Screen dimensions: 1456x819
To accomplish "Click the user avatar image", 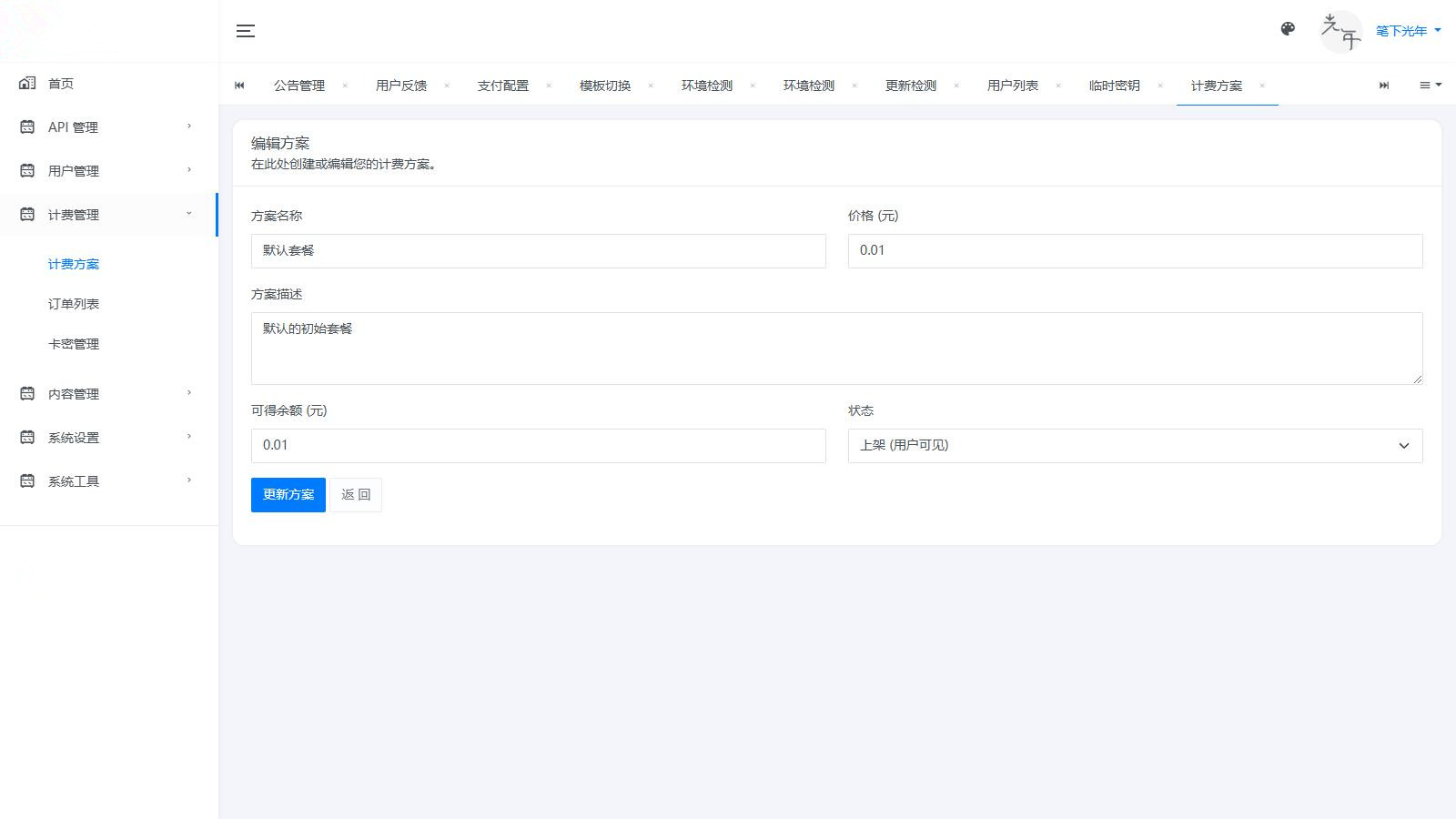I will tap(1340, 31).
